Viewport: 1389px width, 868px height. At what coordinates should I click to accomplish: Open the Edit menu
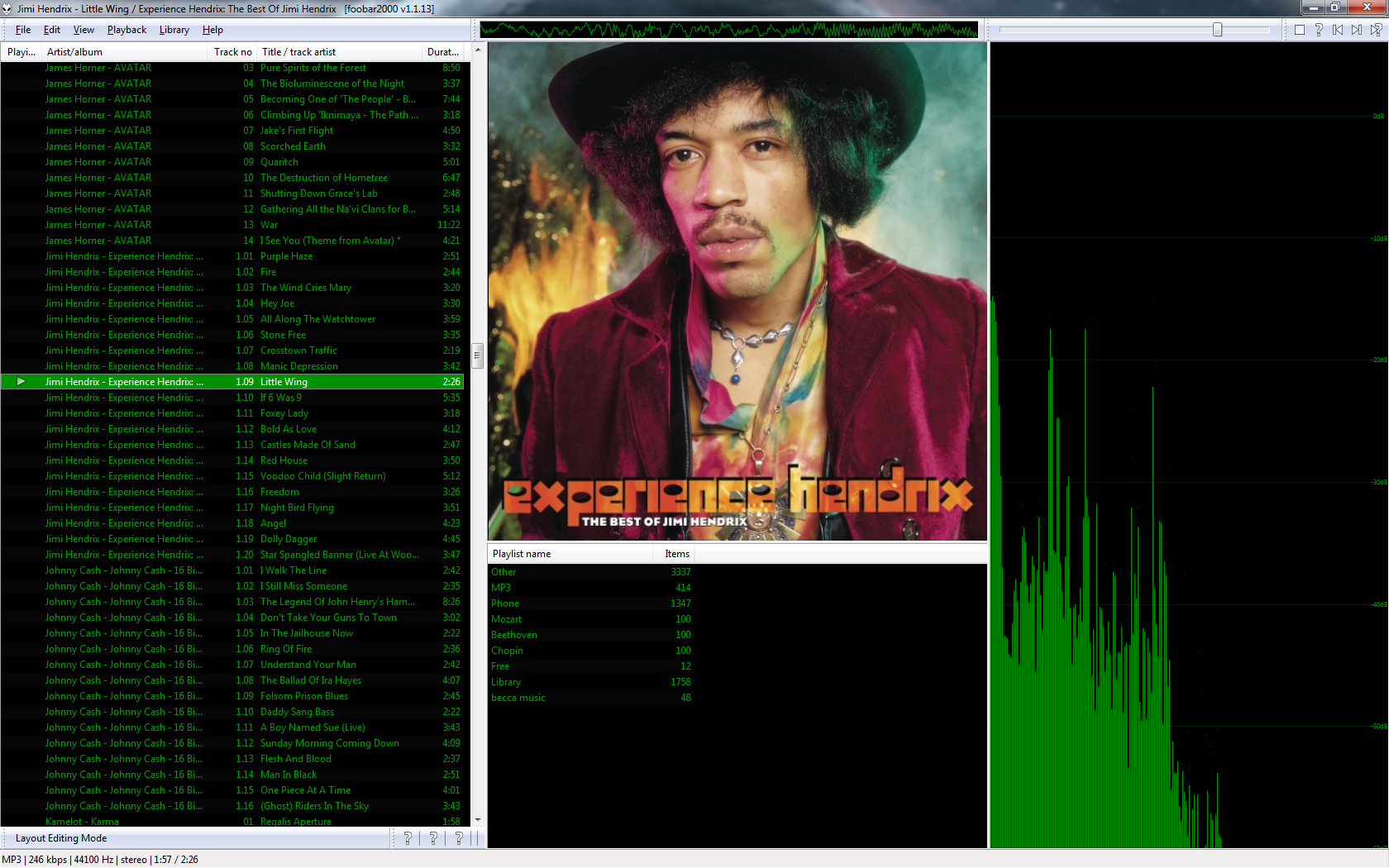pos(52,30)
